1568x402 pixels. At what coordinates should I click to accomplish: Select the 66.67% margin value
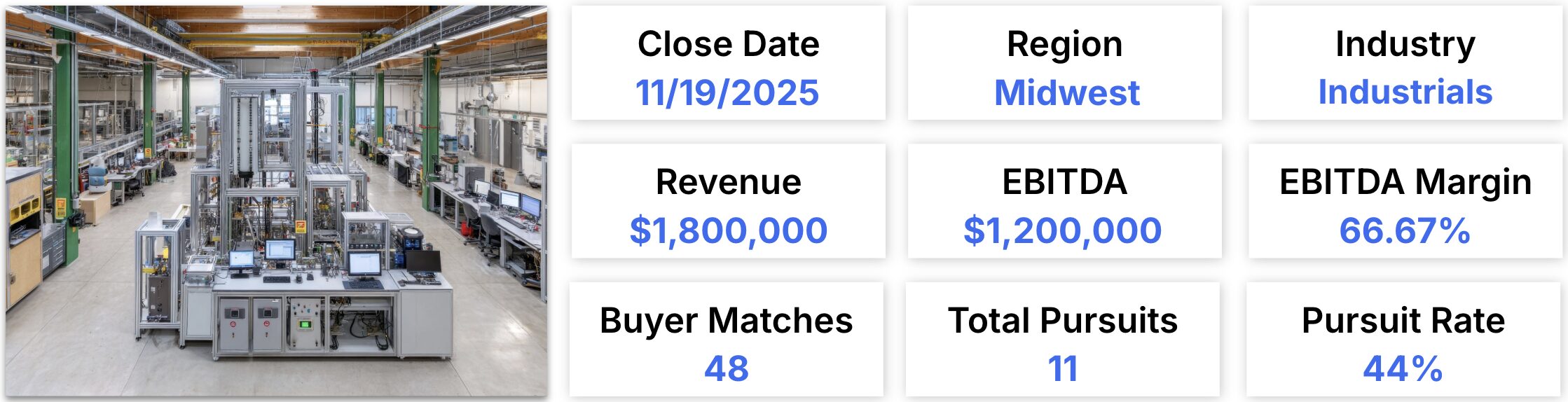[x=1404, y=230]
